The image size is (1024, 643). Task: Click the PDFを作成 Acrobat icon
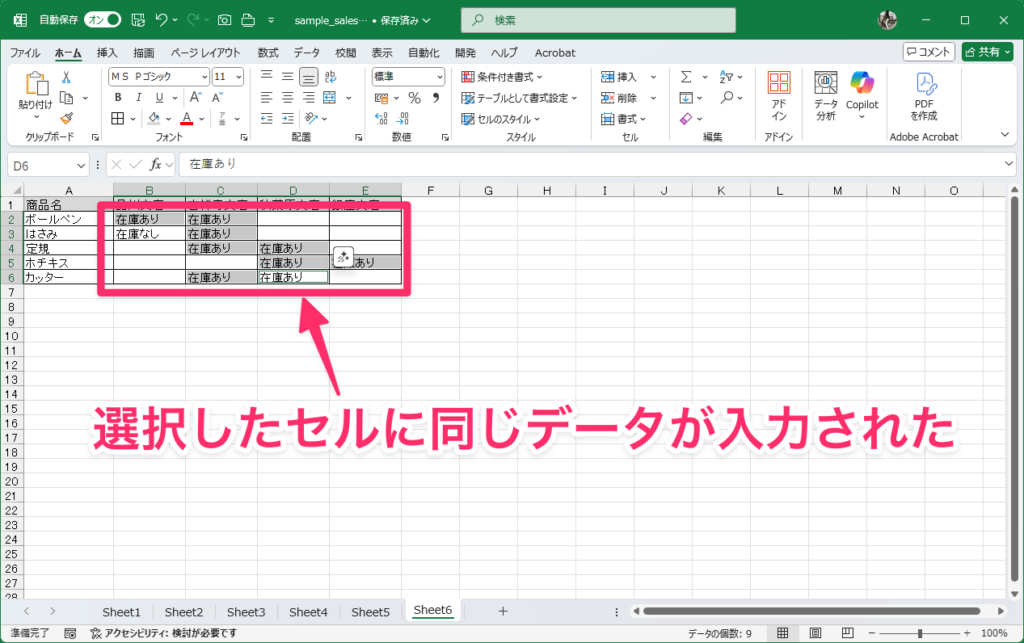pyautogui.click(x=924, y=95)
